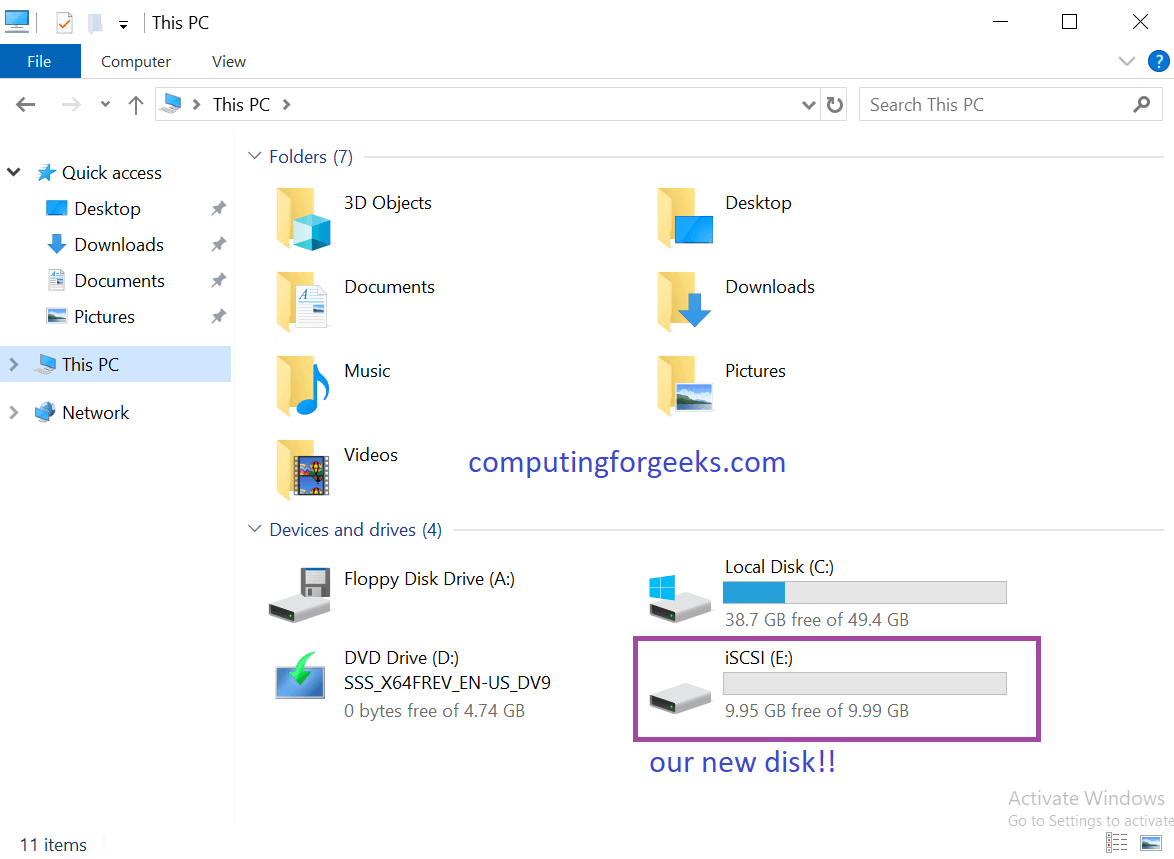The height and width of the screenshot is (859, 1174).
Task: Select Documents under Quick access
Action: pos(119,281)
